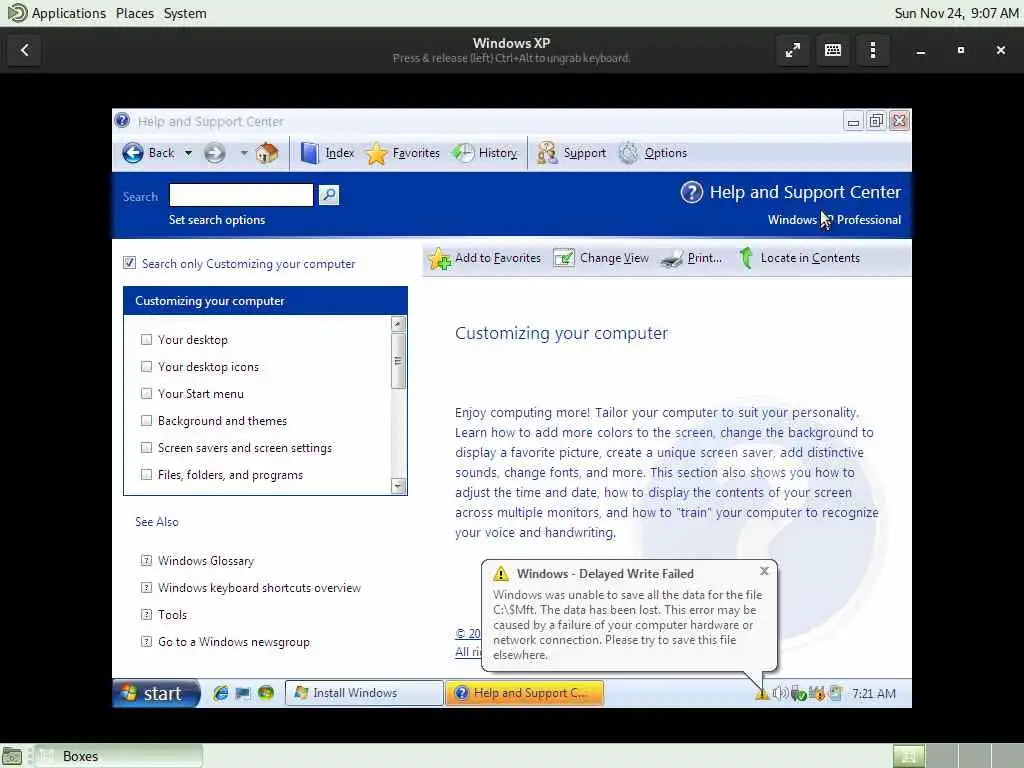Switch to Install Windows taskbar button
This screenshot has height=768, width=1024.
364,693
